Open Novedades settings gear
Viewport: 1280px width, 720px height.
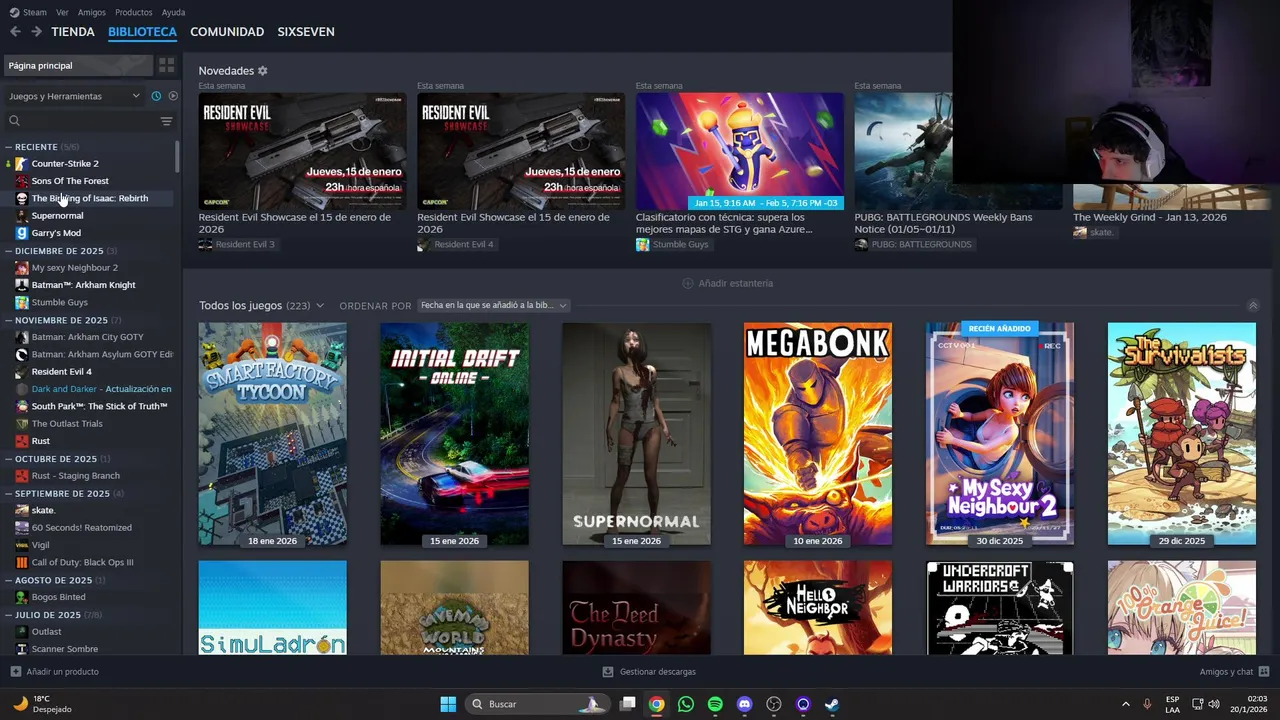click(x=263, y=71)
